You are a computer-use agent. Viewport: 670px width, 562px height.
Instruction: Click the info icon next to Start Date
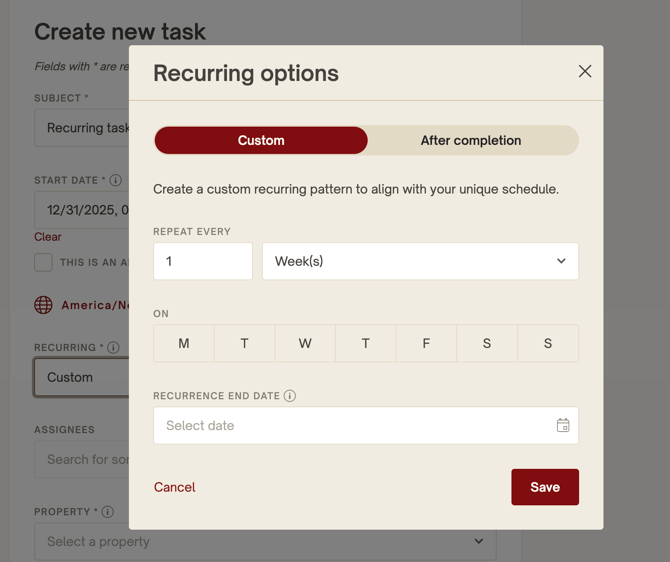115,181
